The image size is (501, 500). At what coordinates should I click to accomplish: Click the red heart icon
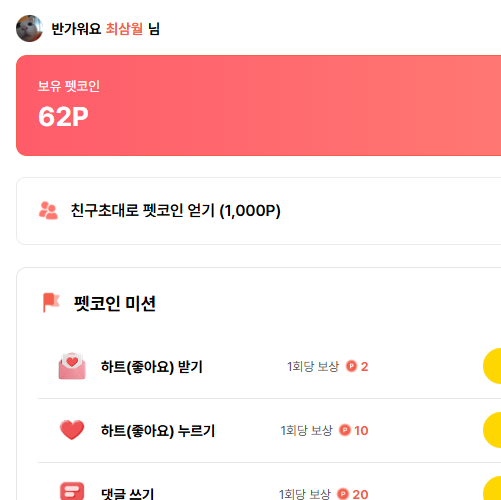[72, 430]
